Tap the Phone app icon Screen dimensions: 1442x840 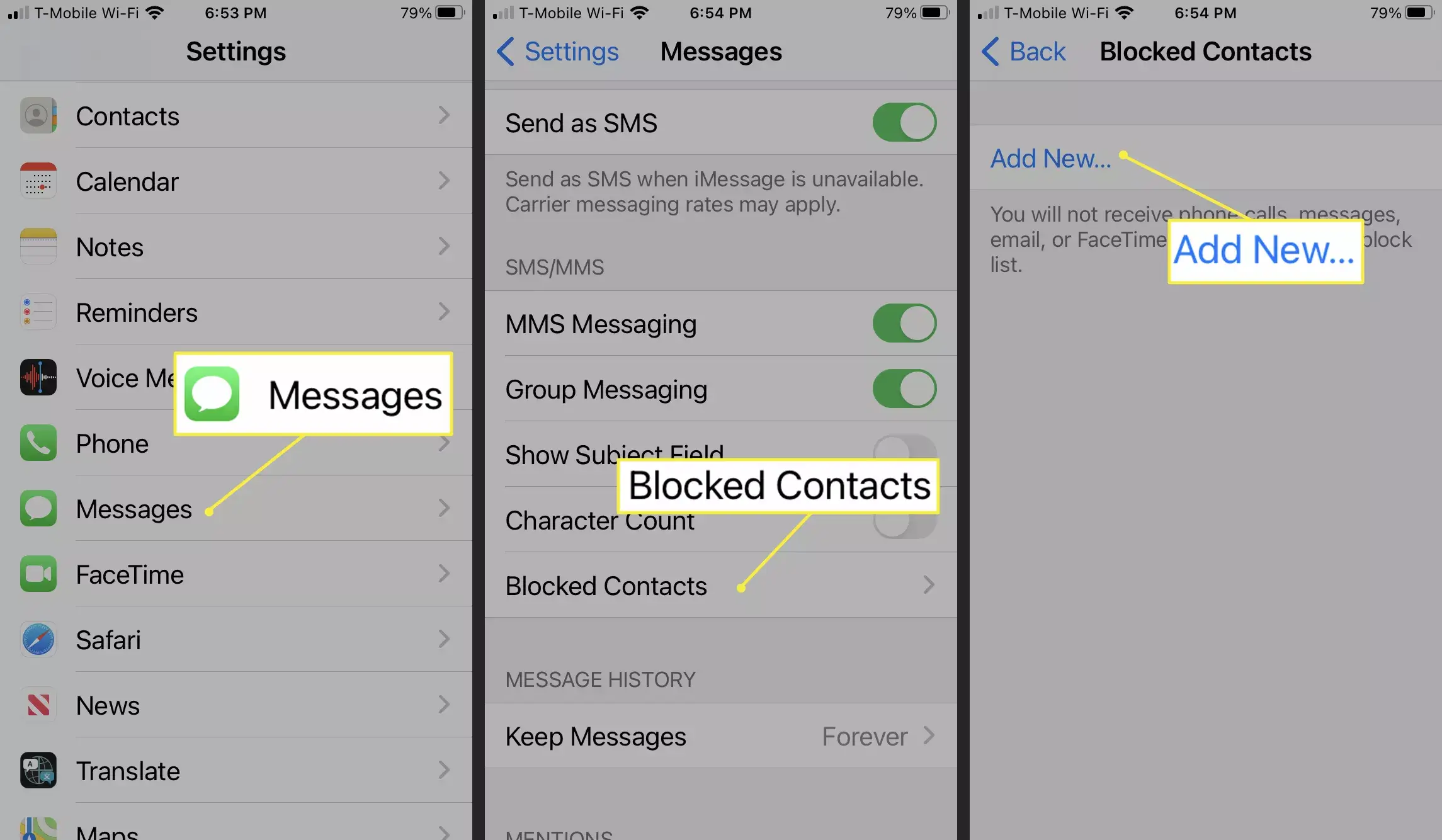point(37,443)
